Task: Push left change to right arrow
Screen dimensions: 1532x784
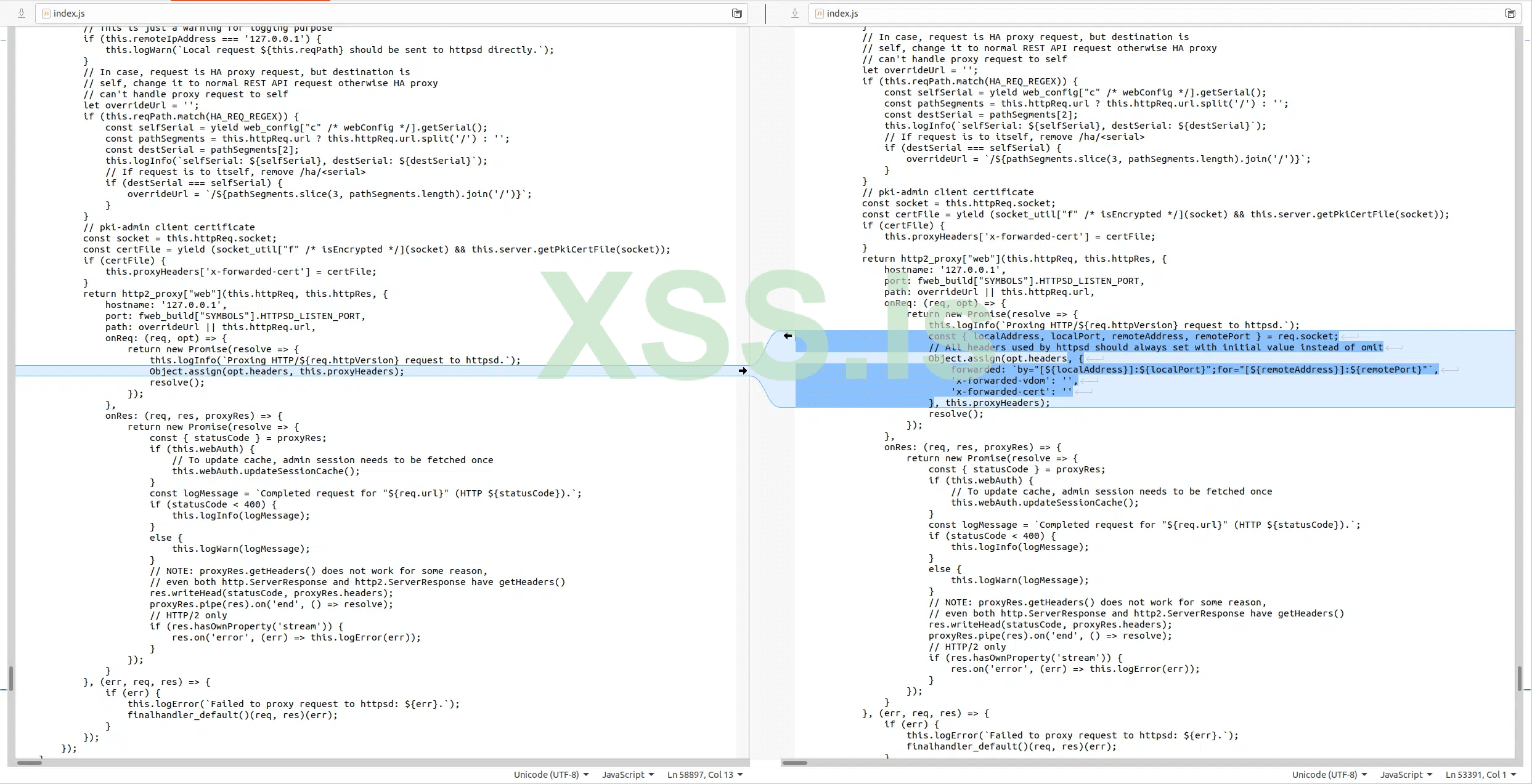Action: point(743,371)
